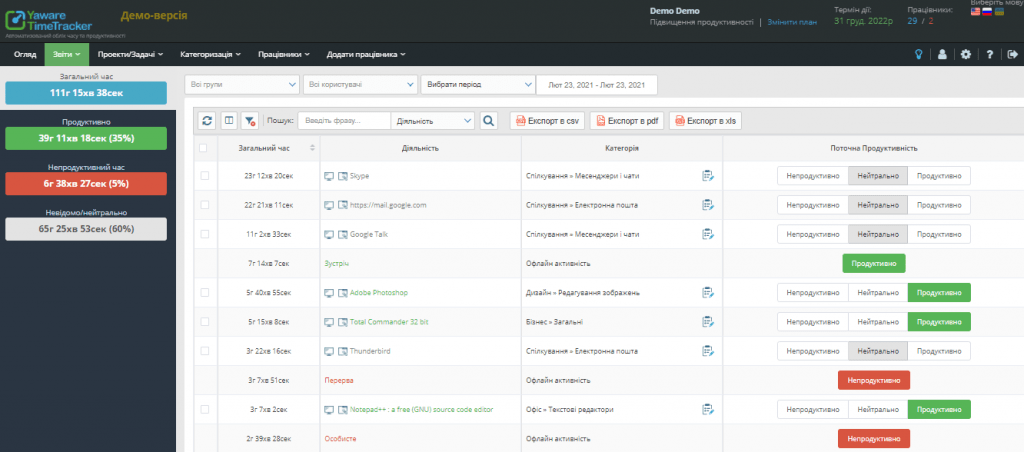The image size is (1024, 452).
Task: Open the 'Звіти' menu
Action: click(x=66, y=54)
